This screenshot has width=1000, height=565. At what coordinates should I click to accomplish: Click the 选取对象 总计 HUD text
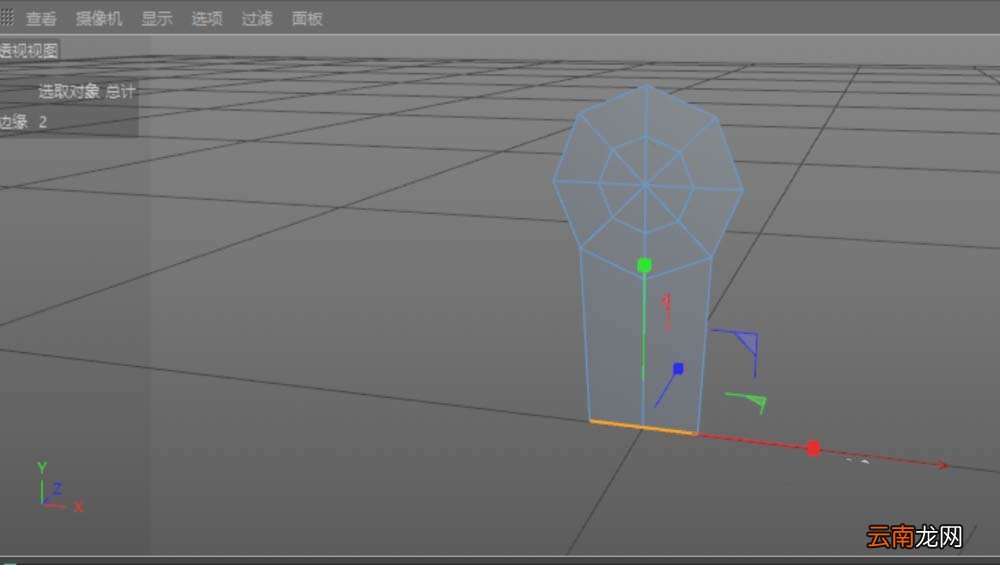(87, 92)
